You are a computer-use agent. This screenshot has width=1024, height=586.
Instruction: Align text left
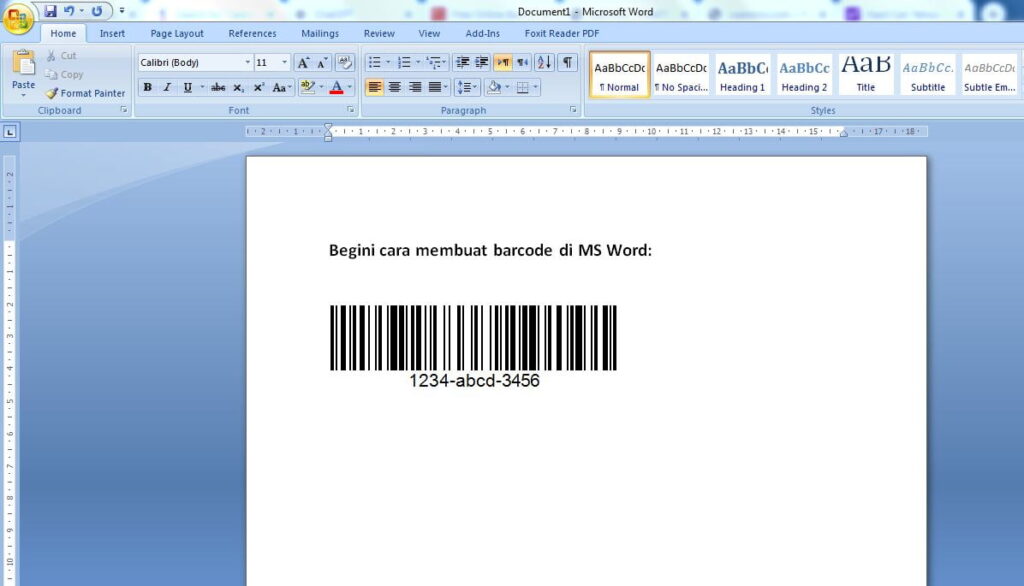pyautogui.click(x=374, y=87)
